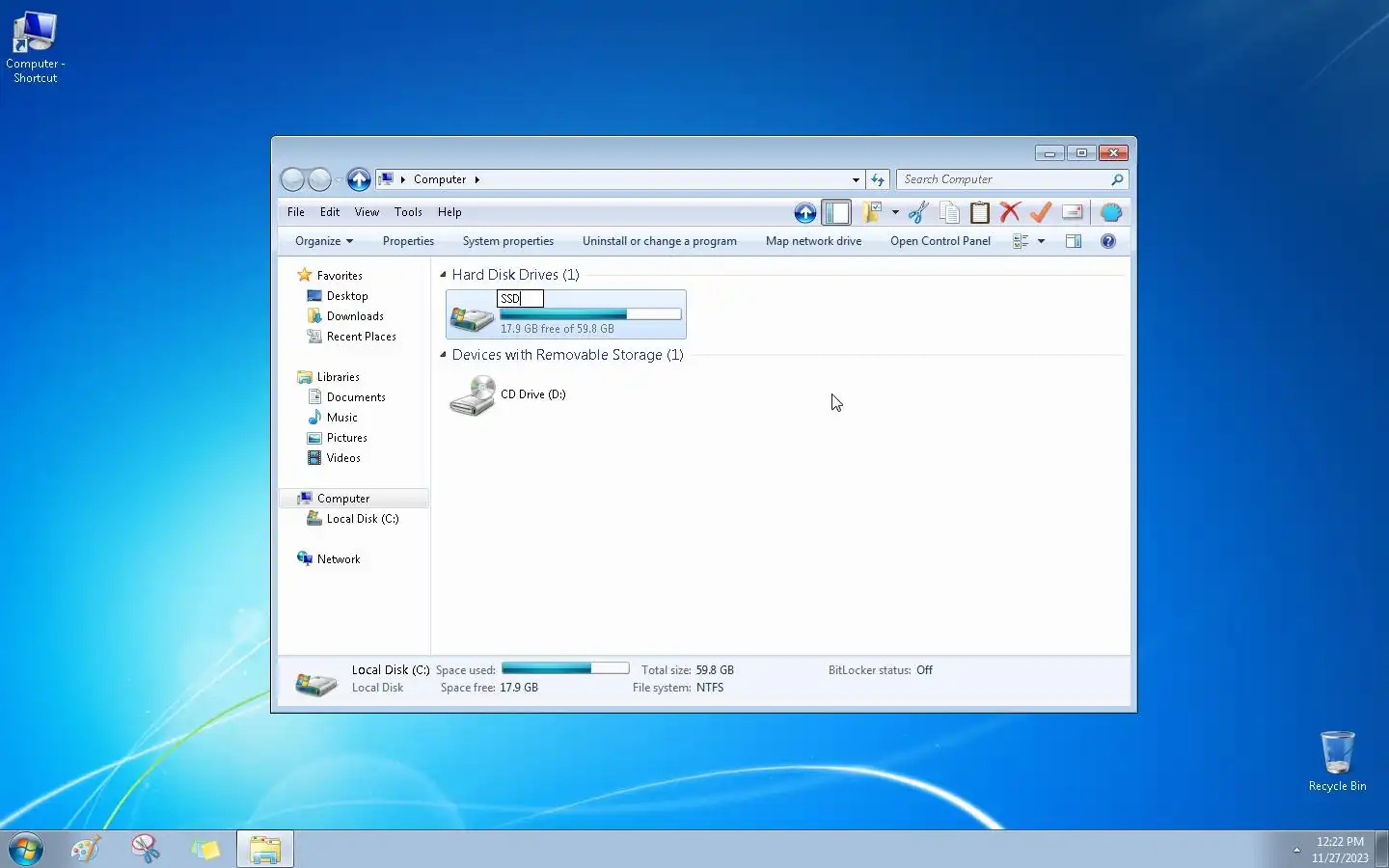The height and width of the screenshot is (868, 1389).
Task: Click Map network drive
Action: click(x=813, y=241)
